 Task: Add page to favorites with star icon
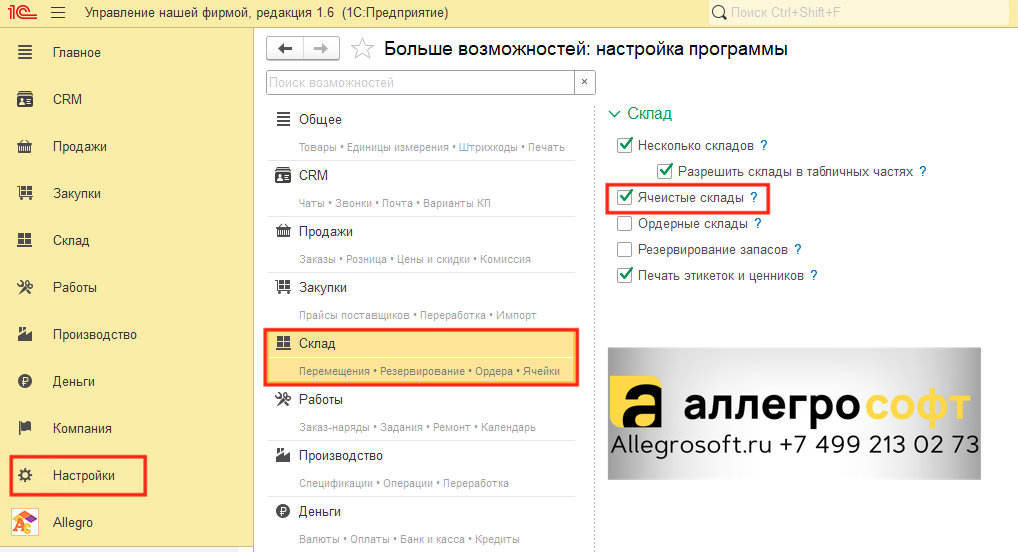(362, 49)
